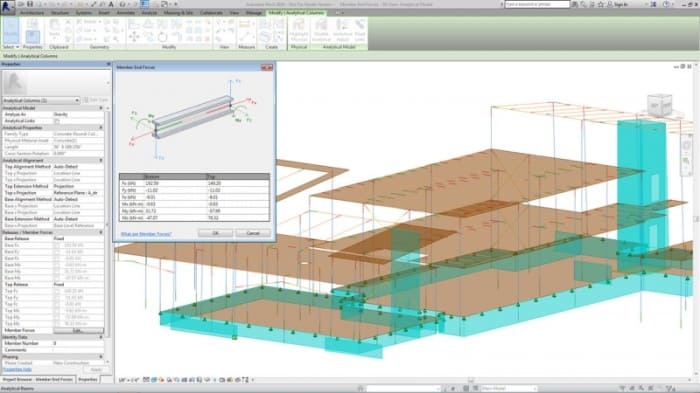This screenshot has height=393, width=700.
Task: Open the Architecture ribbon tab
Action: 32,13
